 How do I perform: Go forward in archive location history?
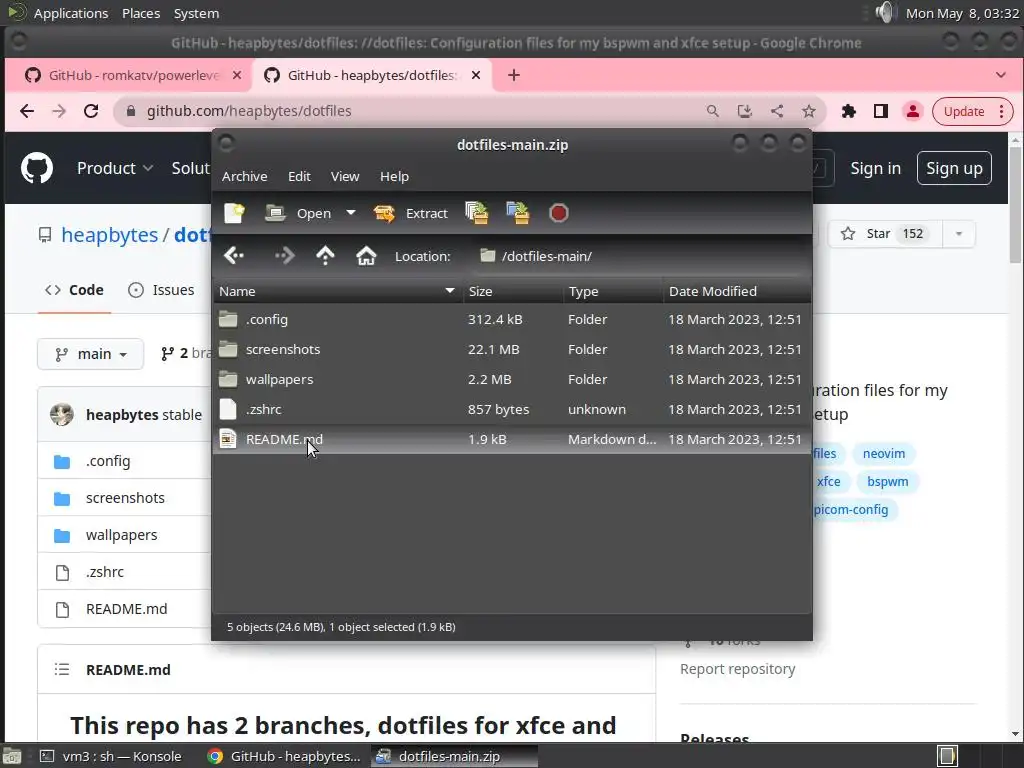click(x=284, y=255)
